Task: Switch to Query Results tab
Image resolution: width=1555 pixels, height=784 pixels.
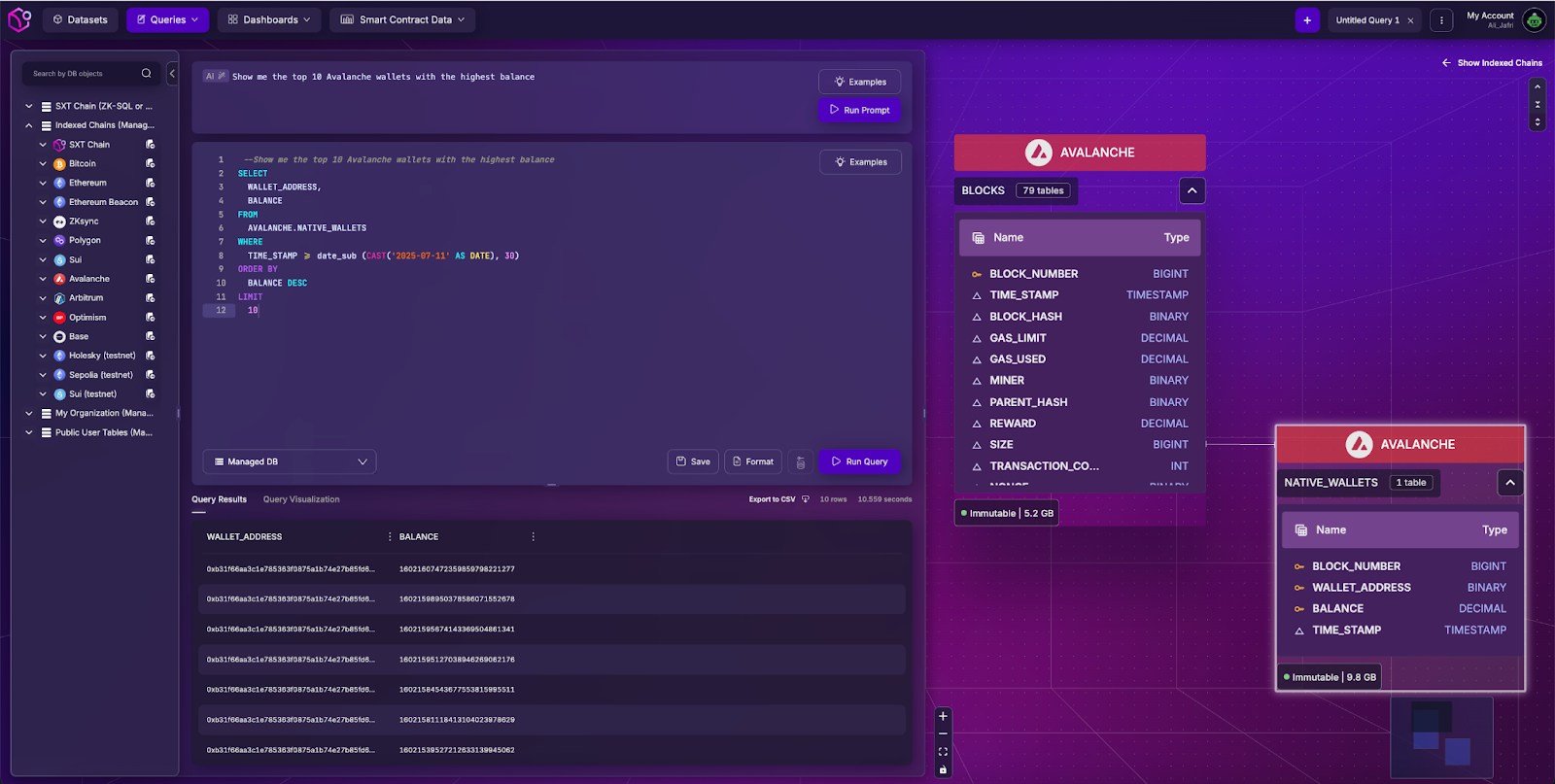Action: 219,499
